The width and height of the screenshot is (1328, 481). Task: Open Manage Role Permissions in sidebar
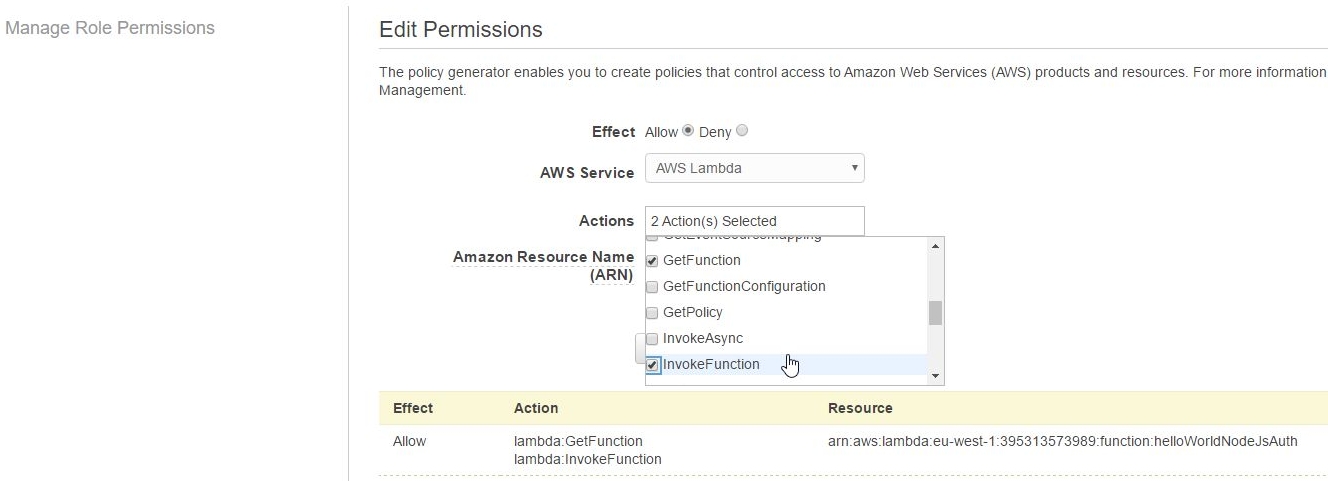coord(110,28)
